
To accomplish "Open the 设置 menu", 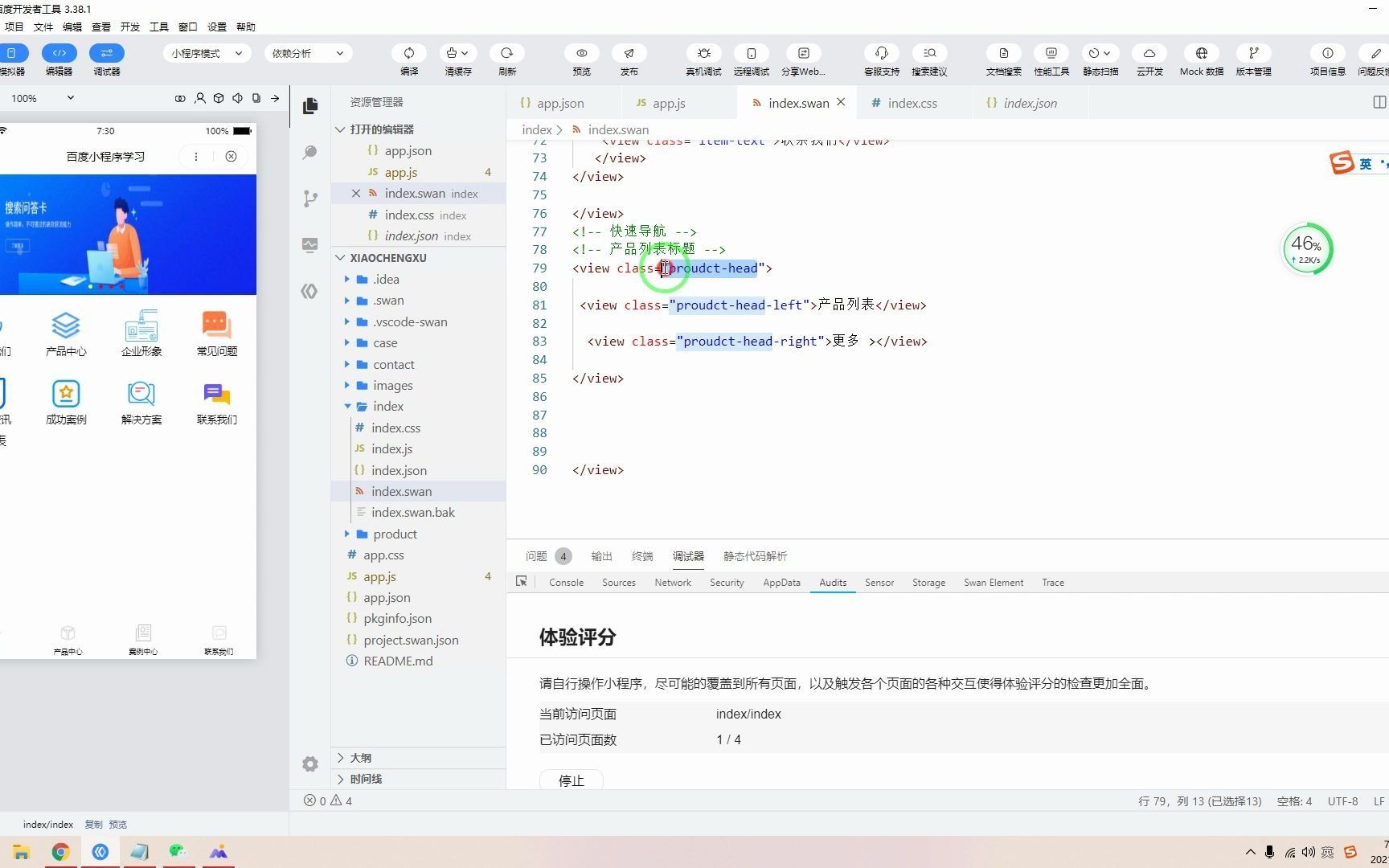I will (217, 27).
